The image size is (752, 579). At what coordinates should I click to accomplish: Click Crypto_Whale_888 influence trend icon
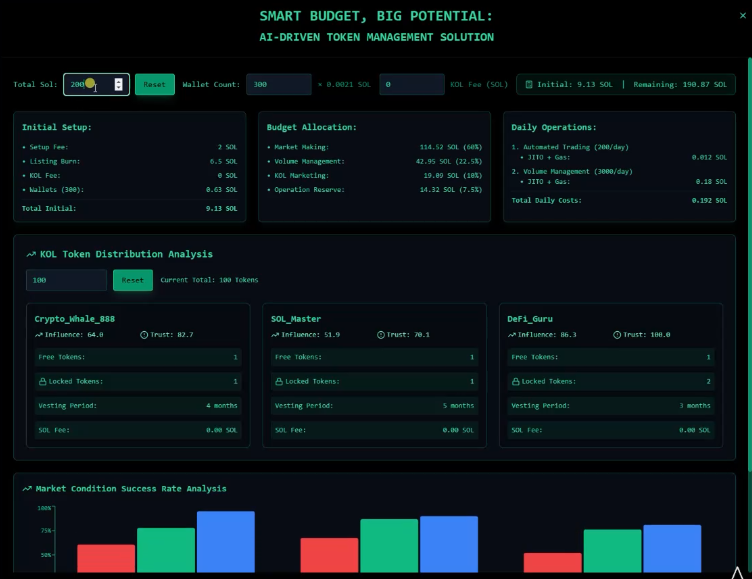(39, 335)
